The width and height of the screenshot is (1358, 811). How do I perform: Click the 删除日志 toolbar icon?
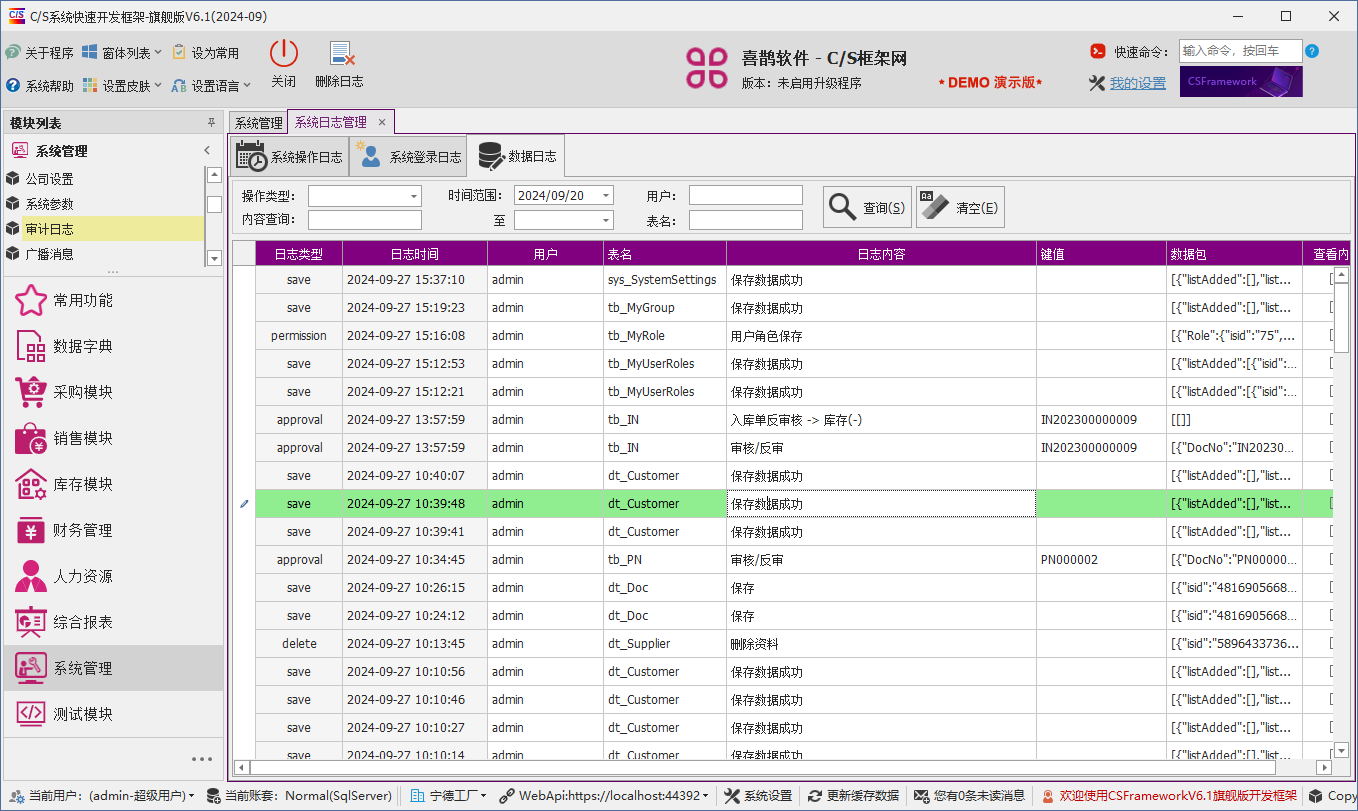coord(342,54)
